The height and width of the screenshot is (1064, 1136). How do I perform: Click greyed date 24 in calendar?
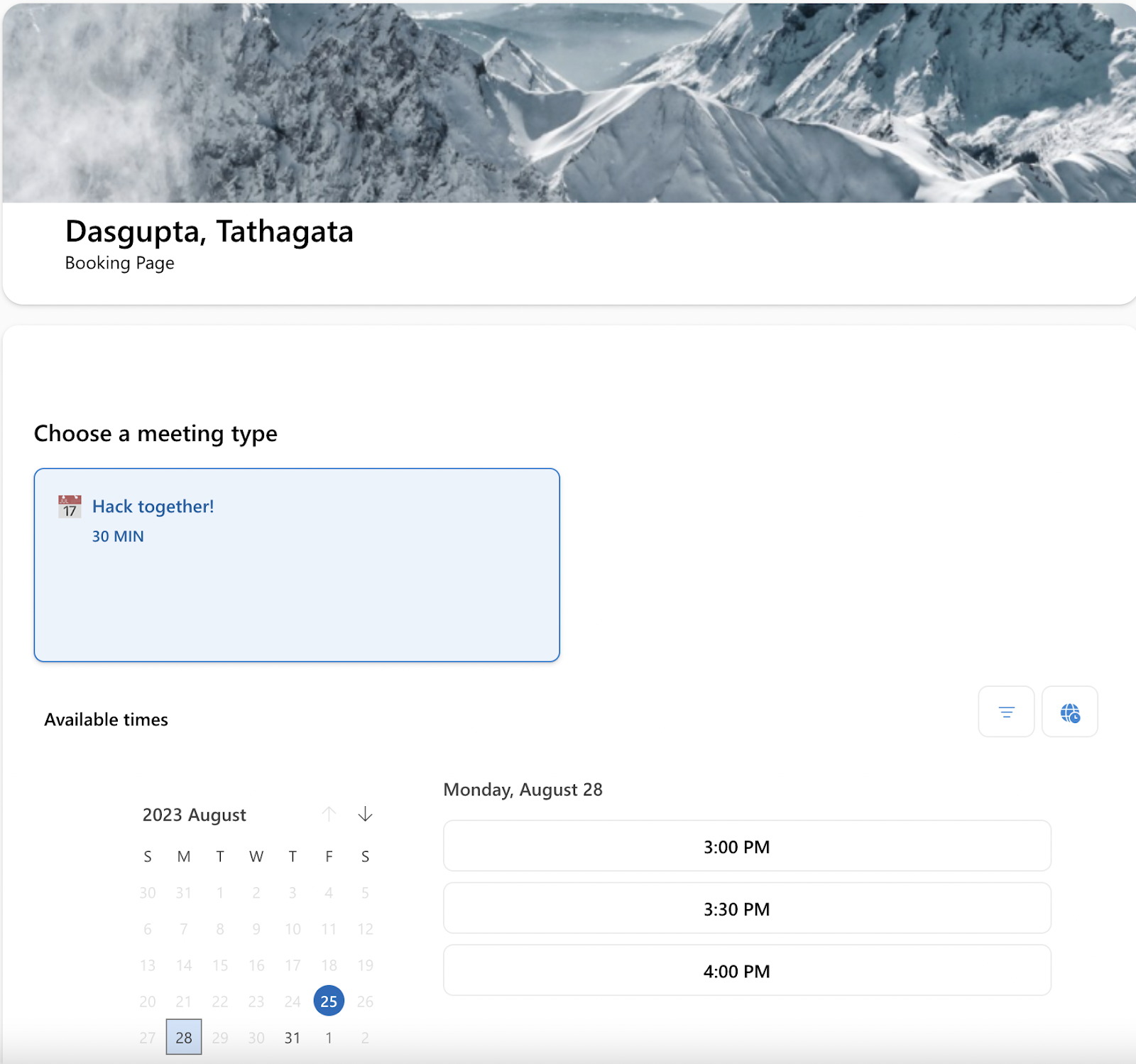293,1001
